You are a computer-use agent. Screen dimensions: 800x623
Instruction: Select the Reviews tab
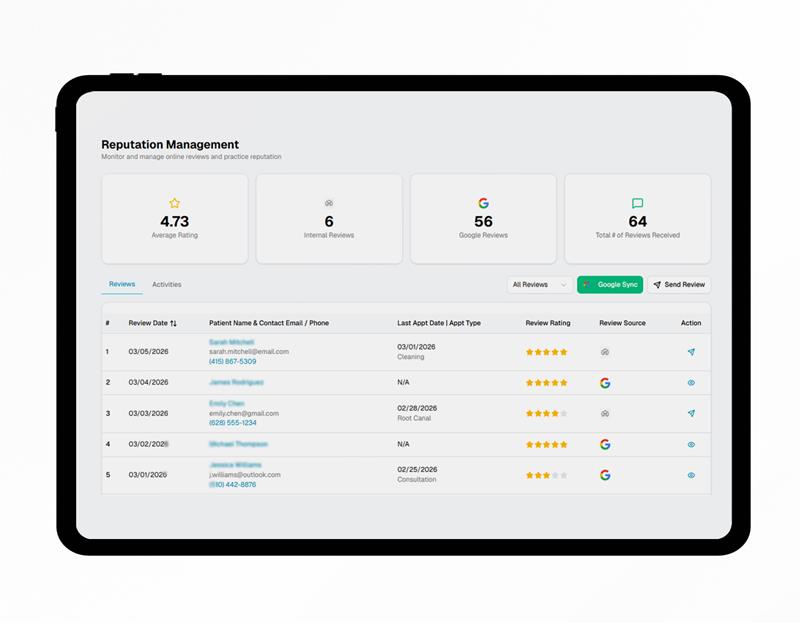click(122, 285)
